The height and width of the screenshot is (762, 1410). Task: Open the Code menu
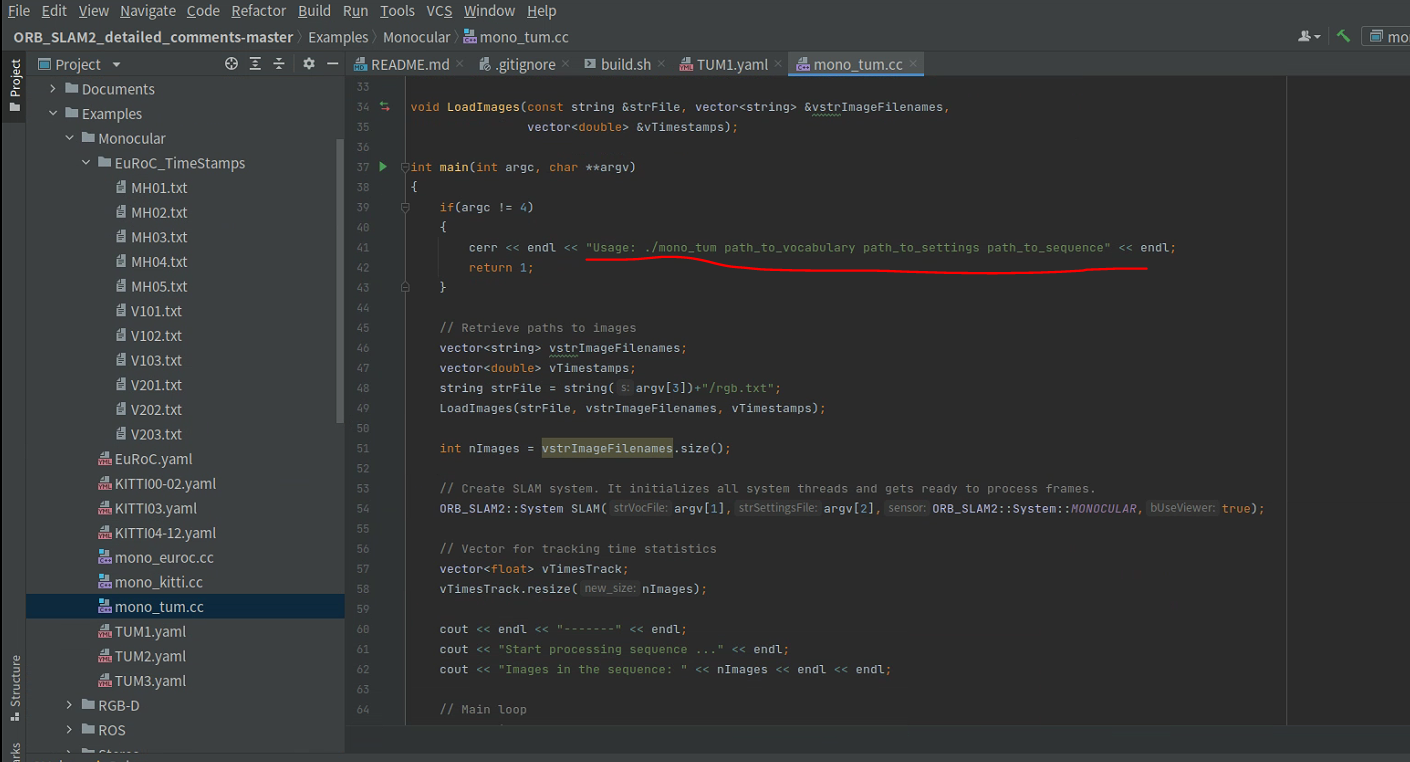coord(203,11)
